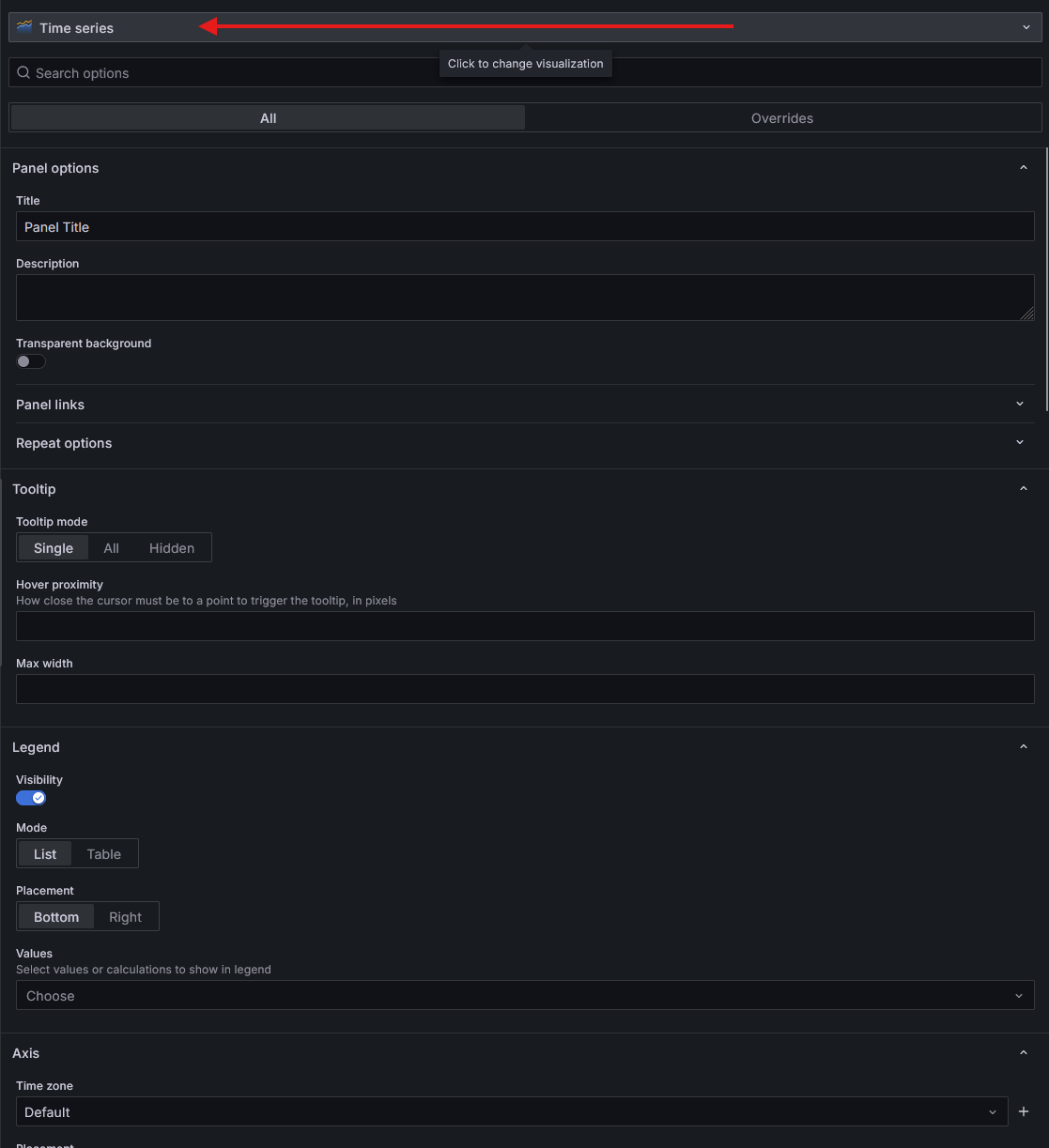
Task: Open the Time series visualization picker
Action: (524, 27)
